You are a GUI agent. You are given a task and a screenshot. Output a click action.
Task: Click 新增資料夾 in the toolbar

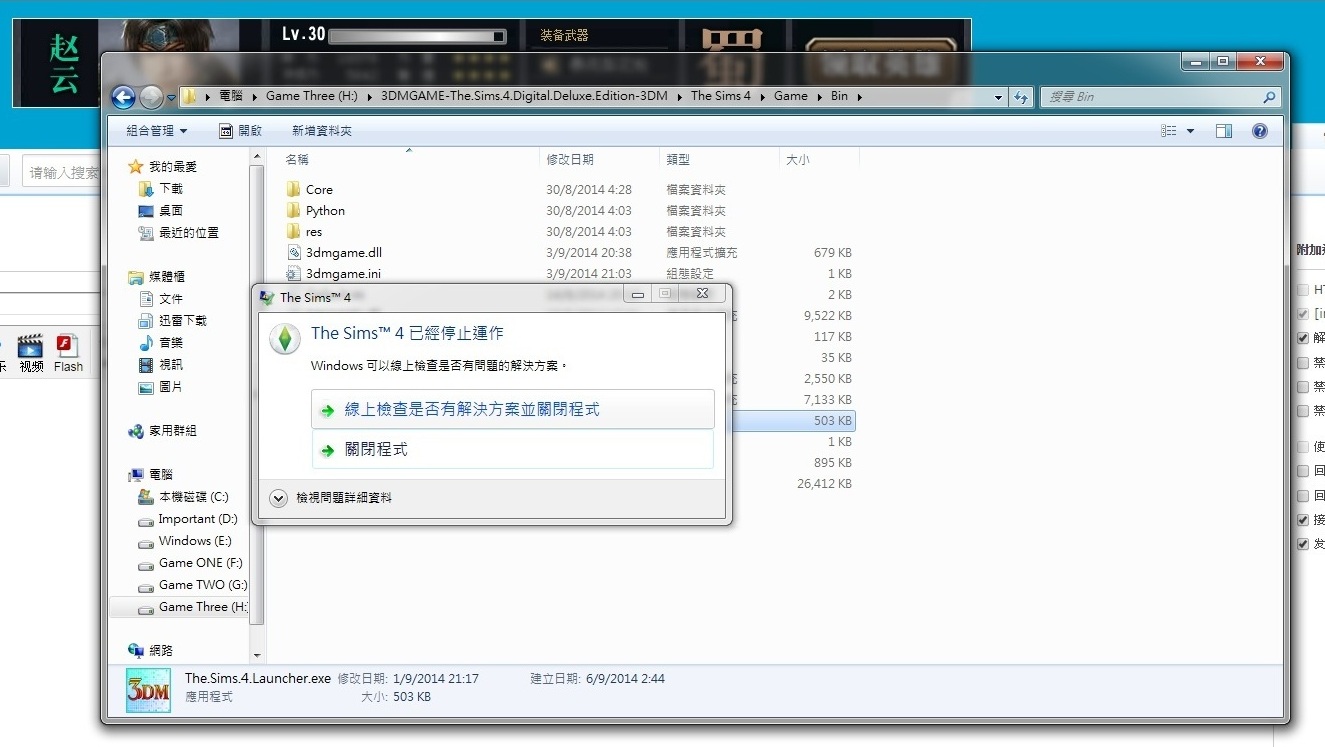click(322, 131)
